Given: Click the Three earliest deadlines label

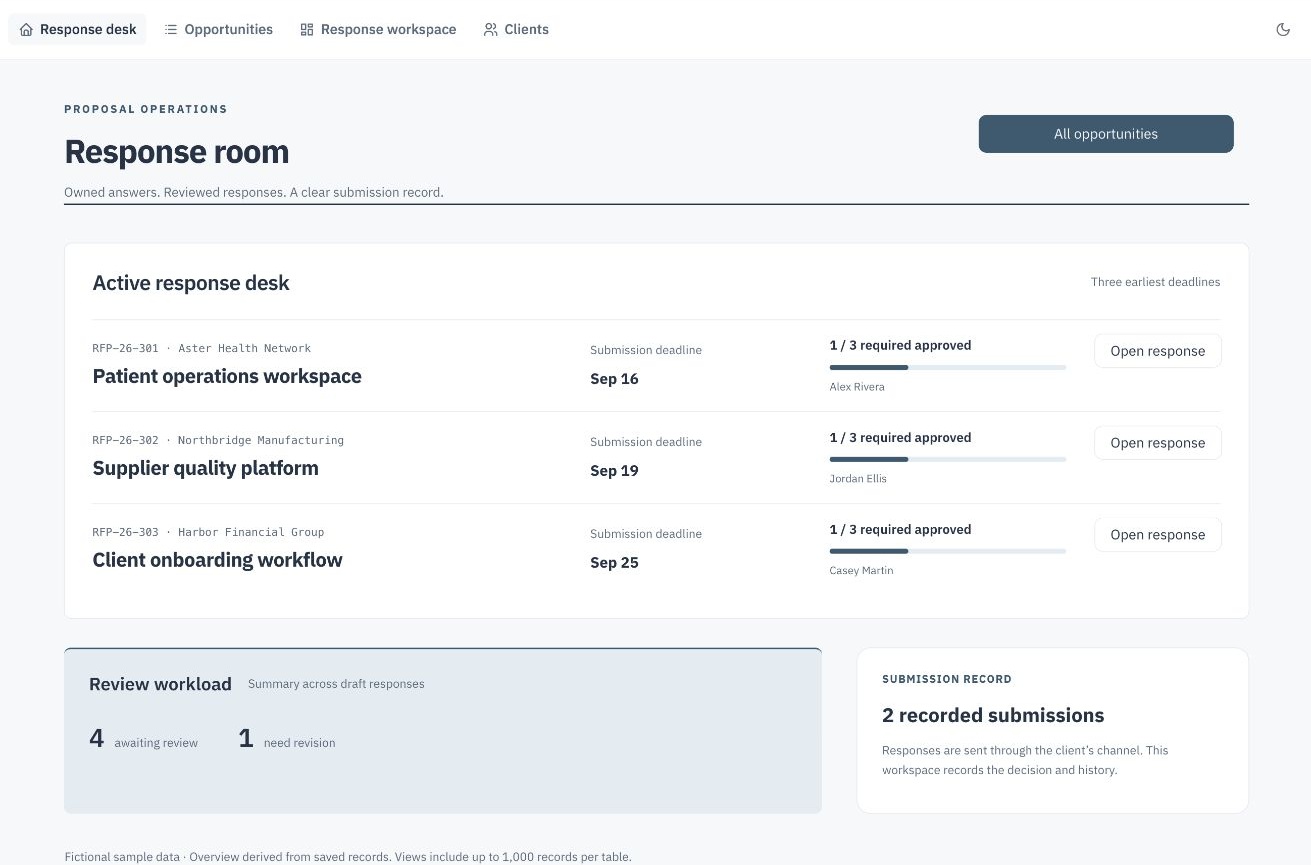Looking at the screenshot, I should (1156, 283).
